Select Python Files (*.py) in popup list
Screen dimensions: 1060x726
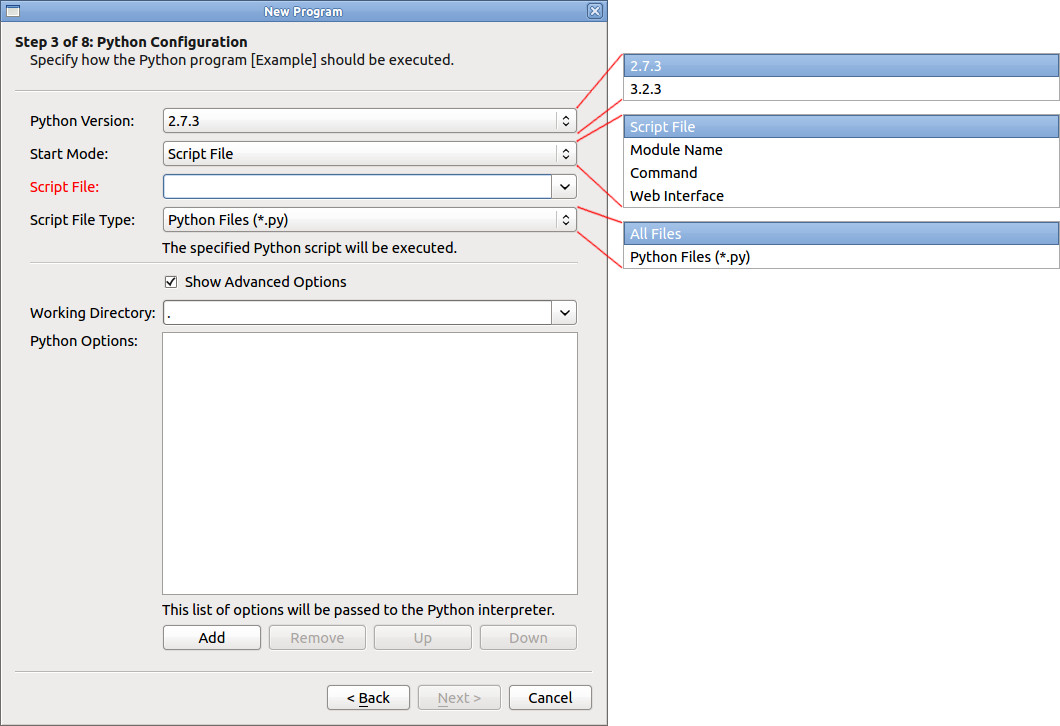pos(841,256)
